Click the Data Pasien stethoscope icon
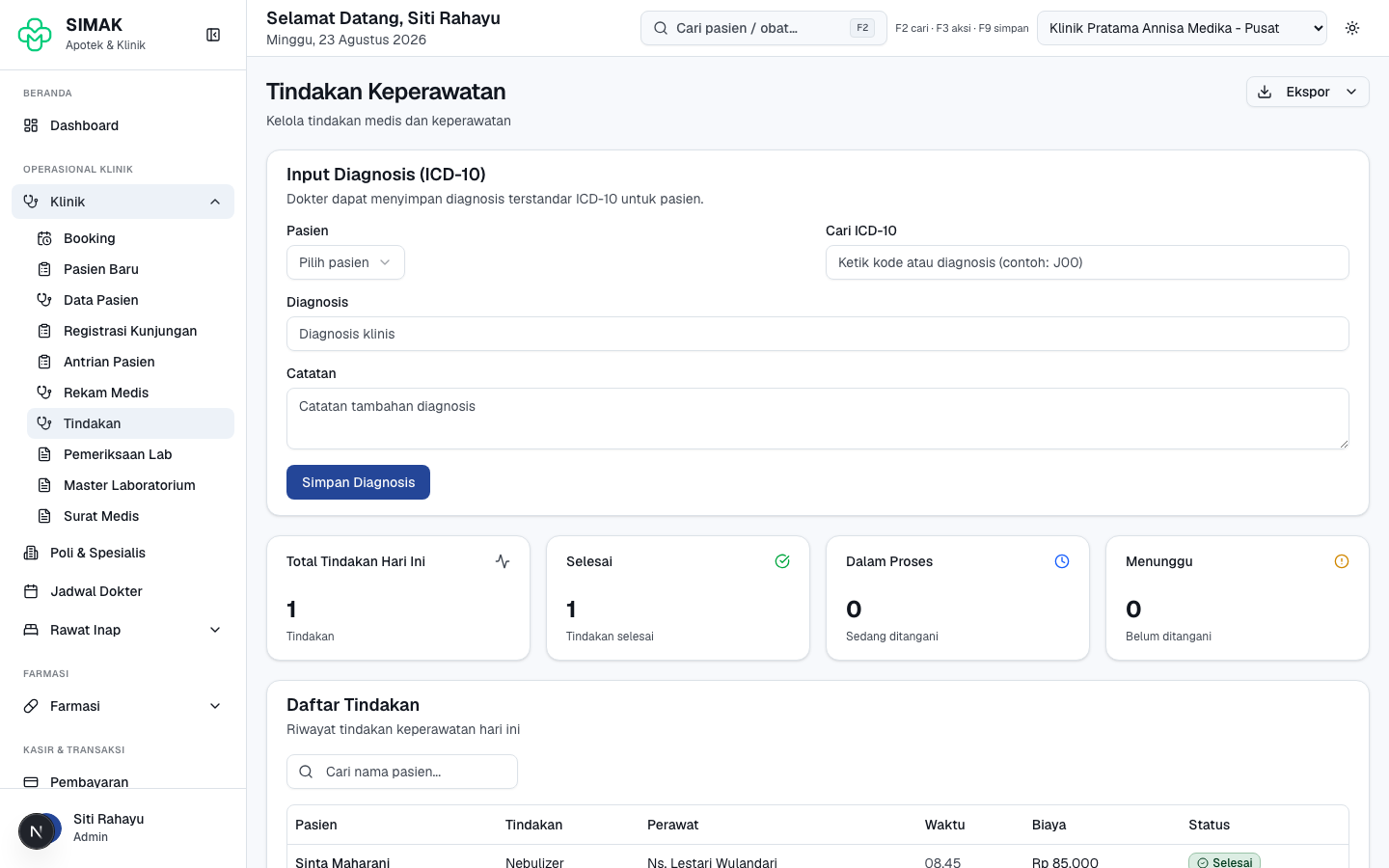1389x868 pixels. (x=44, y=300)
